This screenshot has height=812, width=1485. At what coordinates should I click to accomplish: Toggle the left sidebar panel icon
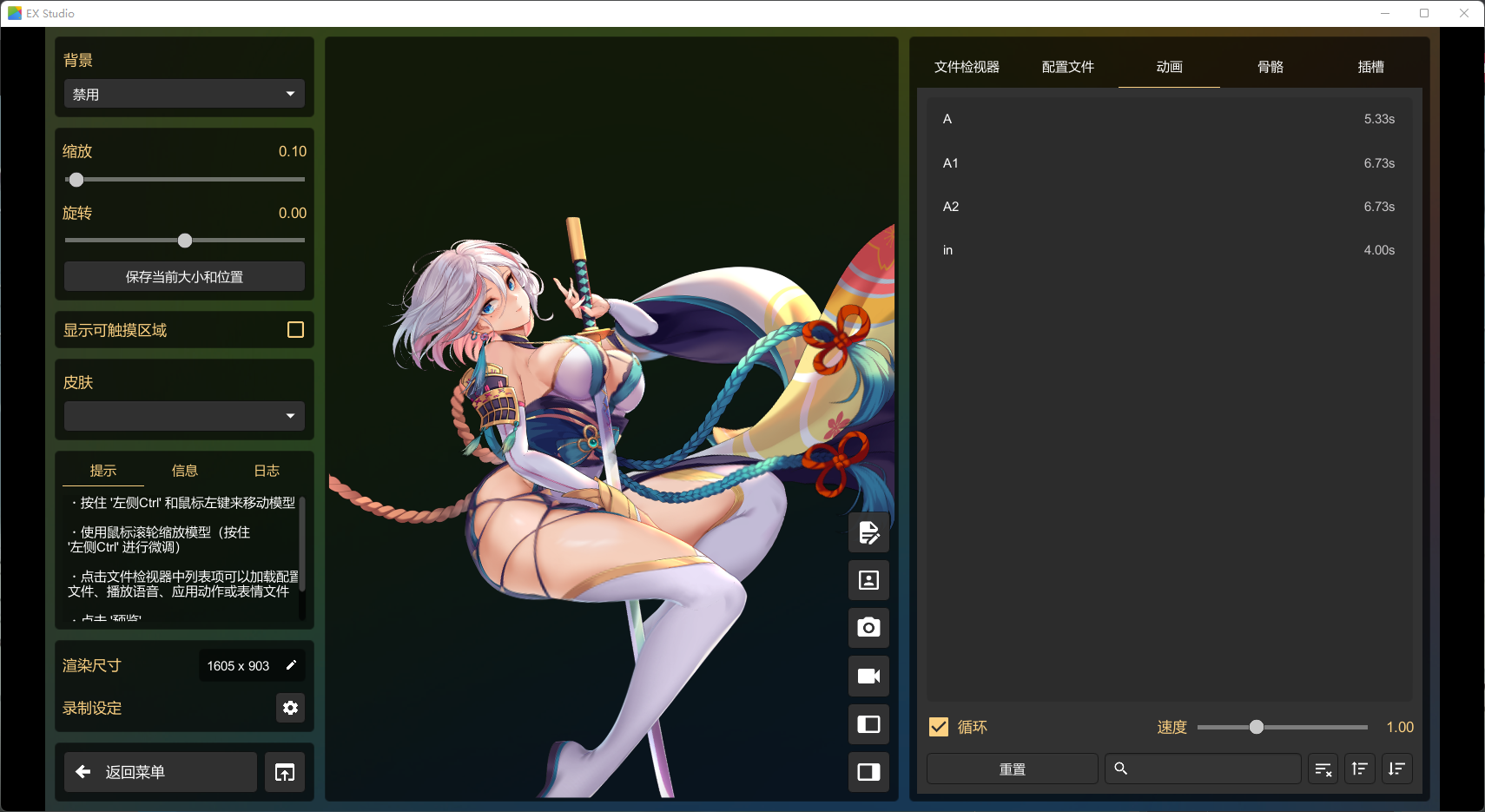pyautogui.click(x=868, y=724)
